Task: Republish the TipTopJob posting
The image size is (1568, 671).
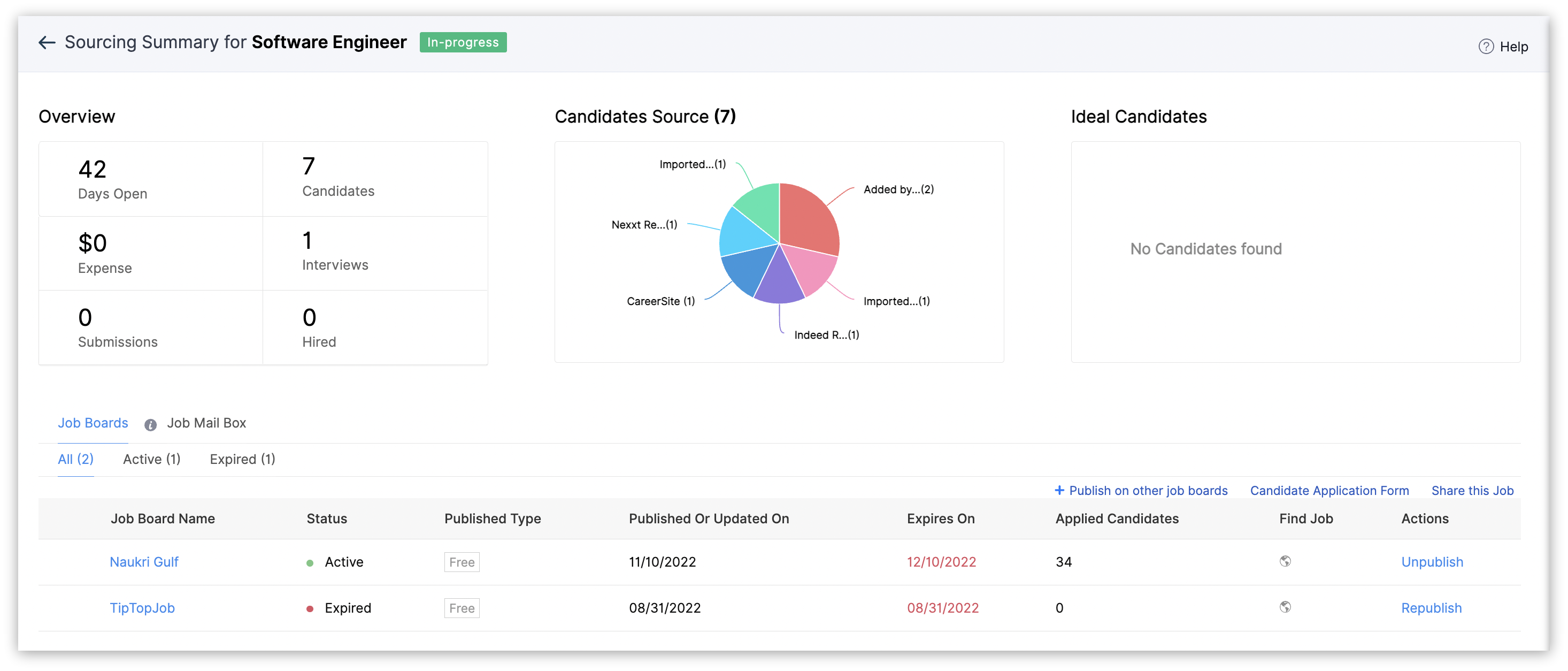Action: point(1431,608)
